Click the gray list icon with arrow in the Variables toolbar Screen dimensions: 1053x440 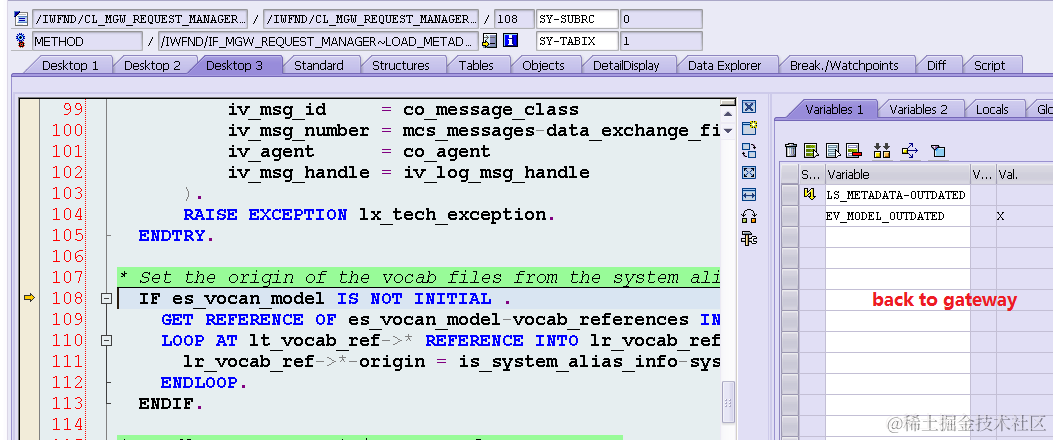tap(833, 150)
